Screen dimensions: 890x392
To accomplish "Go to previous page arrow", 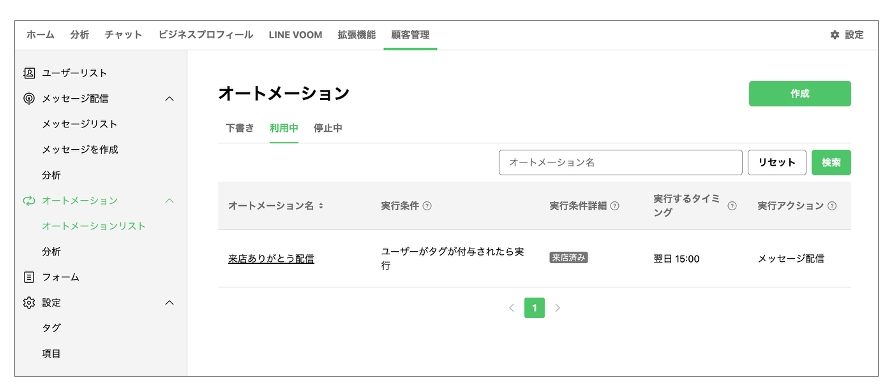I will 511,307.
